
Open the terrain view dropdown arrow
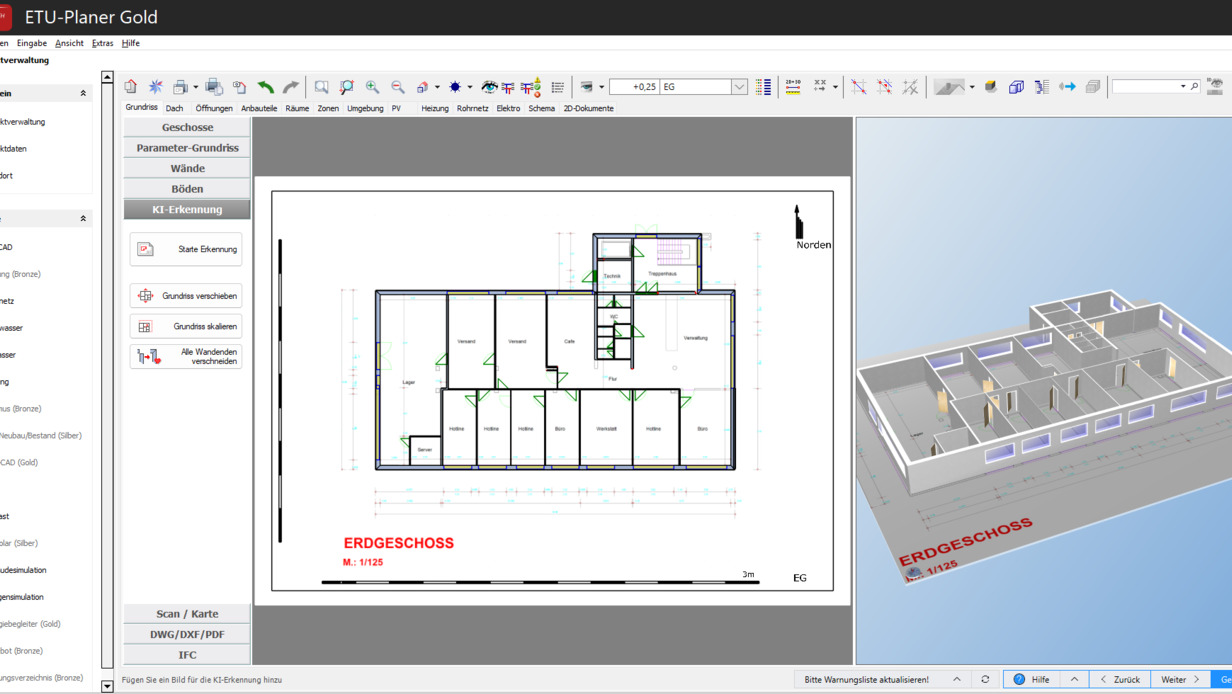972,87
